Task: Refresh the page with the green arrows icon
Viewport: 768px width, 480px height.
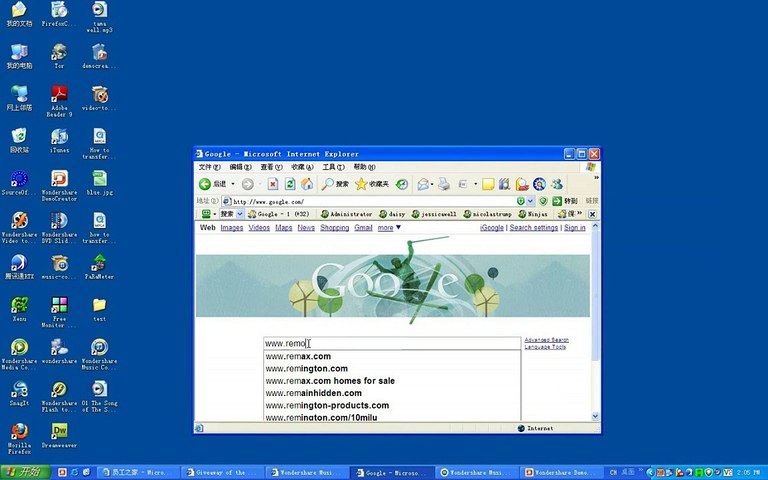Action: (290, 184)
